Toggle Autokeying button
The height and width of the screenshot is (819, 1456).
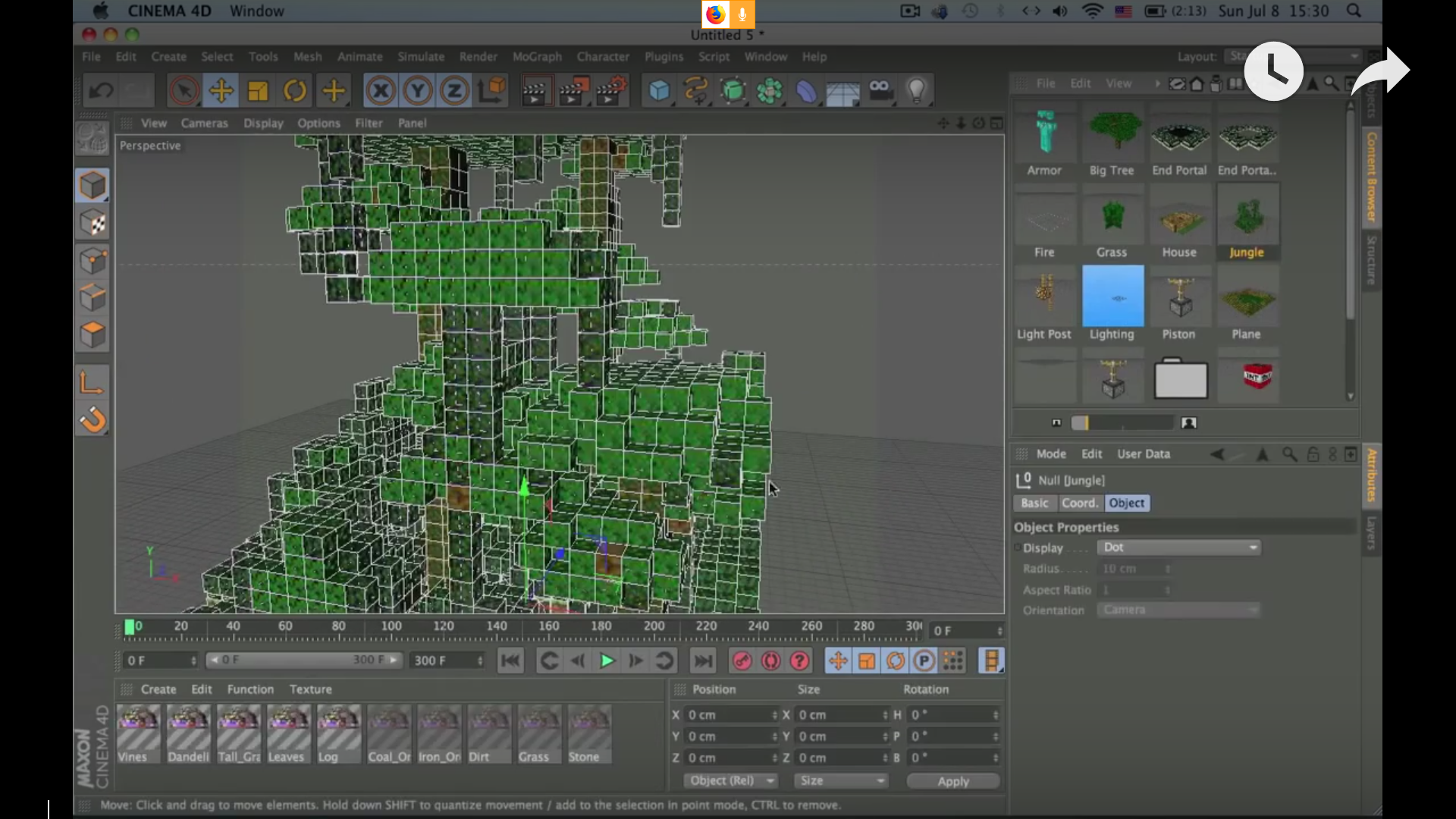pos(770,661)
